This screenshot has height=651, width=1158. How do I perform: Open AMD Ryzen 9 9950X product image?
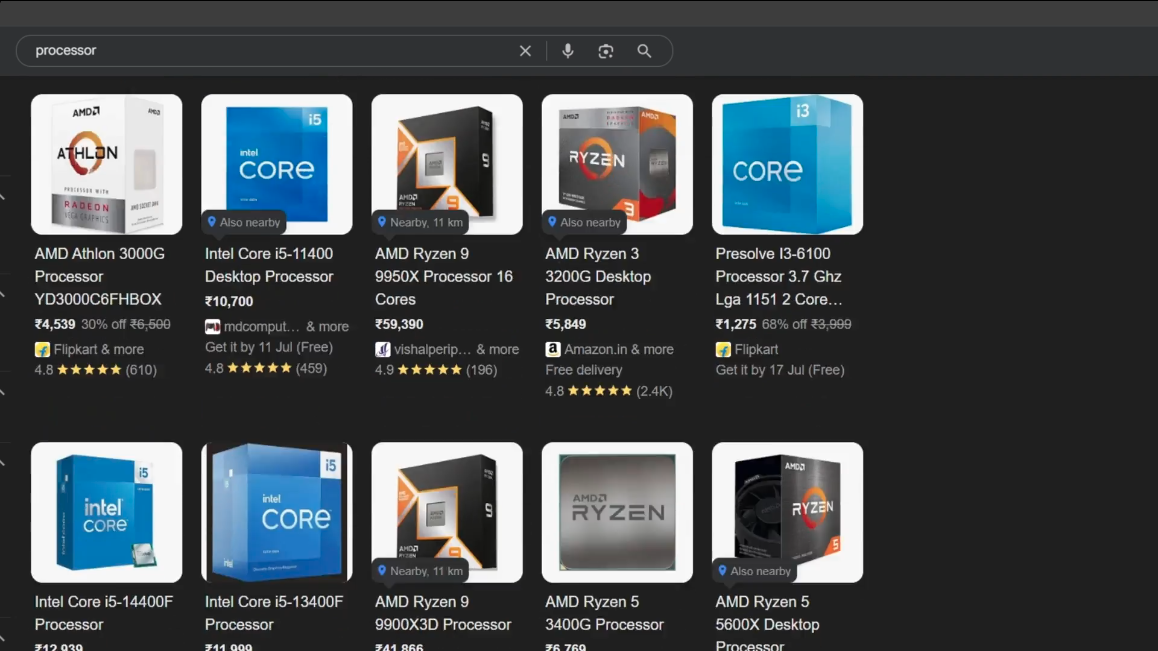[x=447, y=164]
